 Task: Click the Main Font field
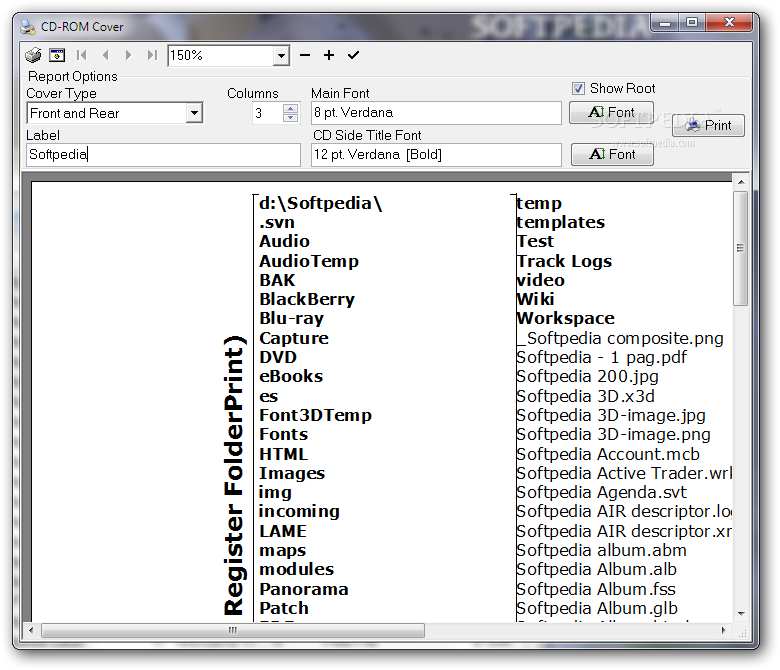[x=436, y=113]
